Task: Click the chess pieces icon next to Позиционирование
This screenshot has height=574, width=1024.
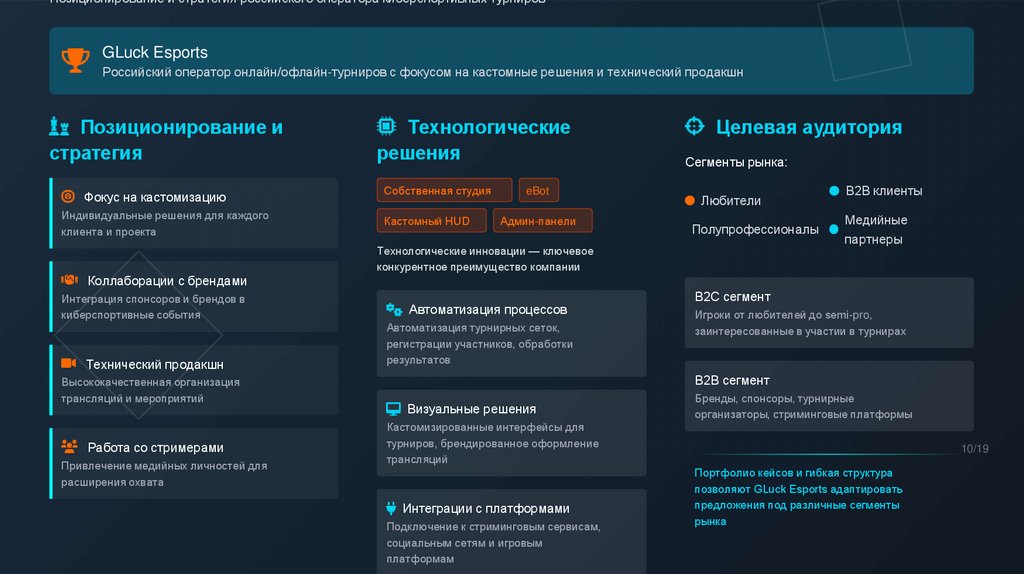Action: (x=59, y=126)
